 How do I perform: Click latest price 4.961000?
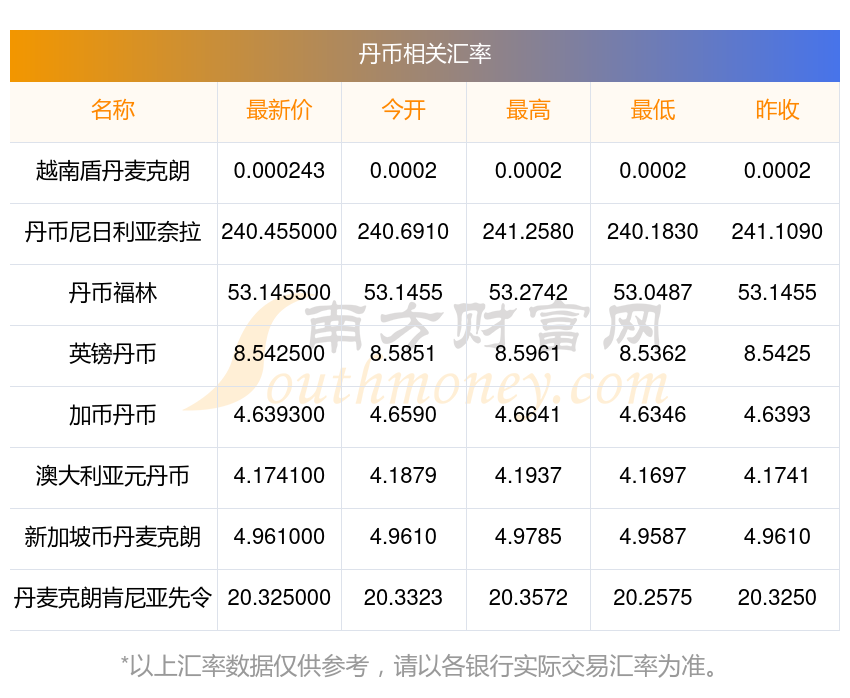point(279,537)
